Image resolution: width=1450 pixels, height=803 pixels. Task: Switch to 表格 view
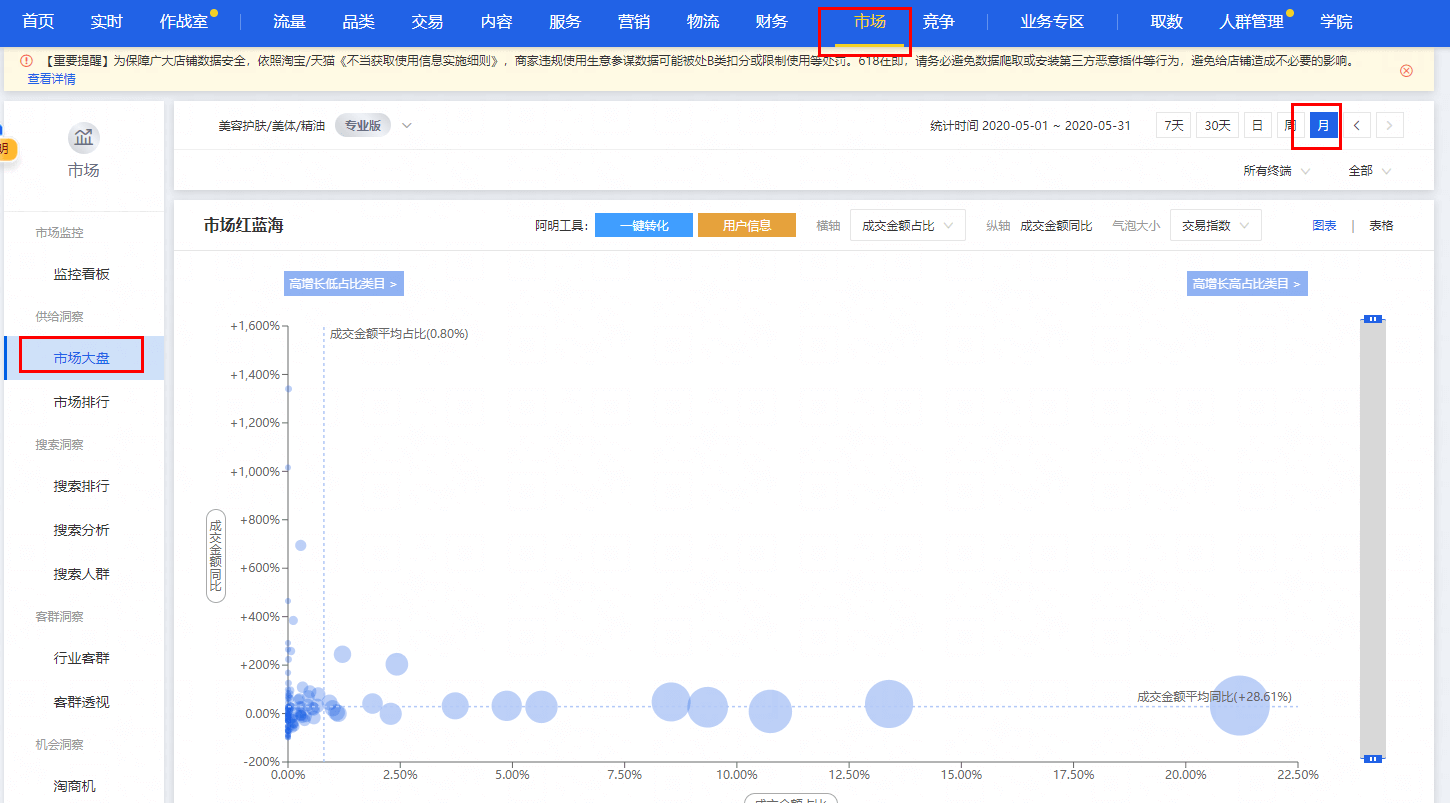click(1381, 226)
